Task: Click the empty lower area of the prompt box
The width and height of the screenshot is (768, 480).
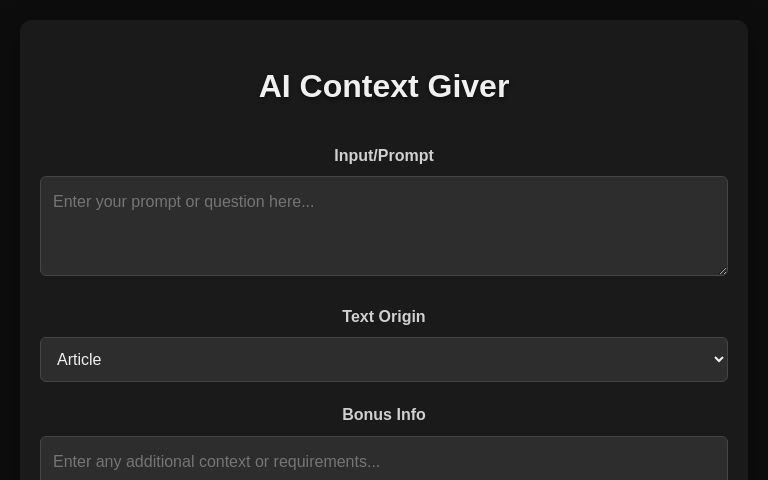Action: pos(384,257)
